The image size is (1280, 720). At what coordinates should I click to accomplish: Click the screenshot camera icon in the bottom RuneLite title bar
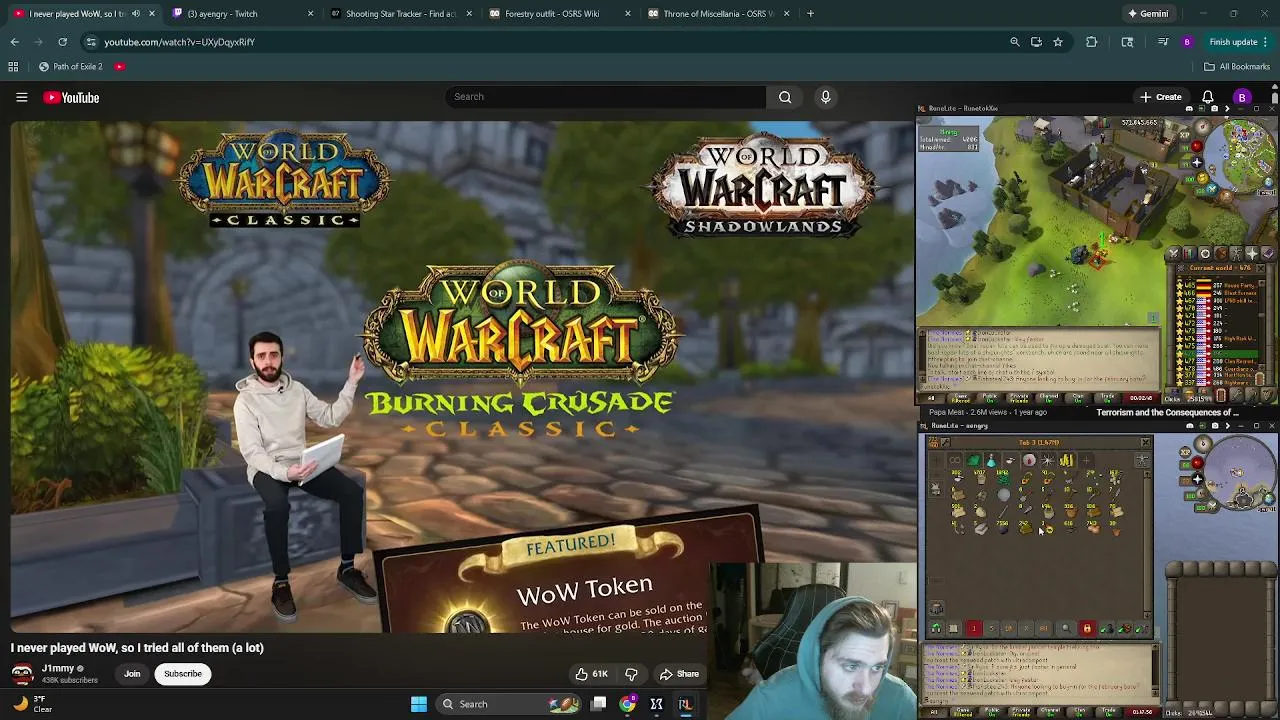[1215, 426]
